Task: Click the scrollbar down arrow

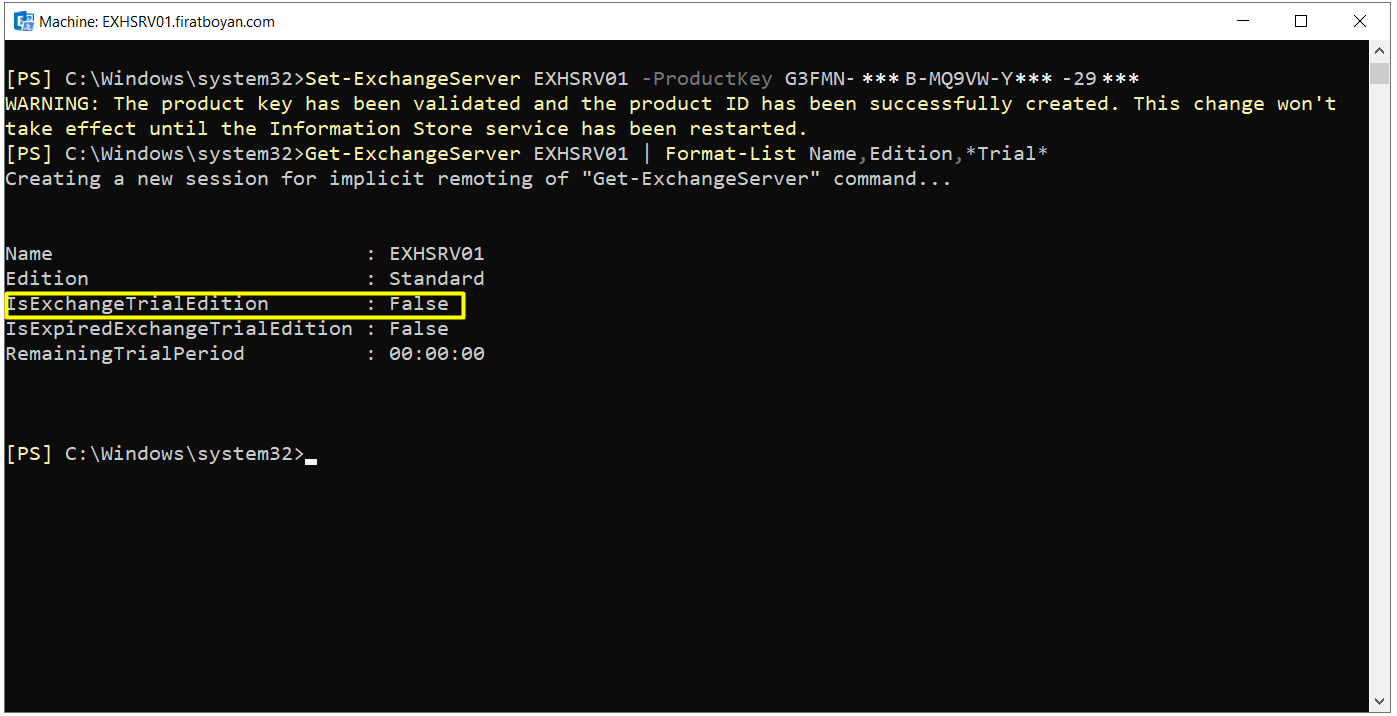Action: [x=1380, y=702]
